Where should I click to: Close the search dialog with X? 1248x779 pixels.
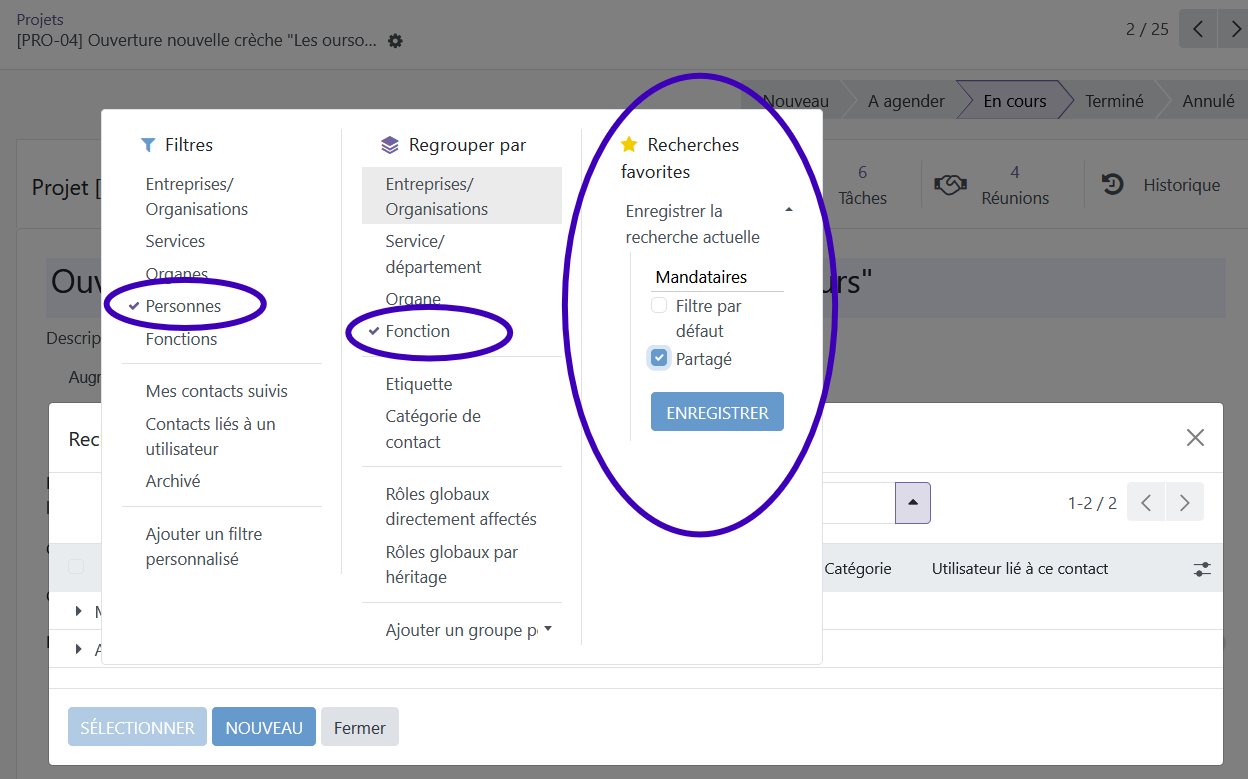pos(1195,437)
